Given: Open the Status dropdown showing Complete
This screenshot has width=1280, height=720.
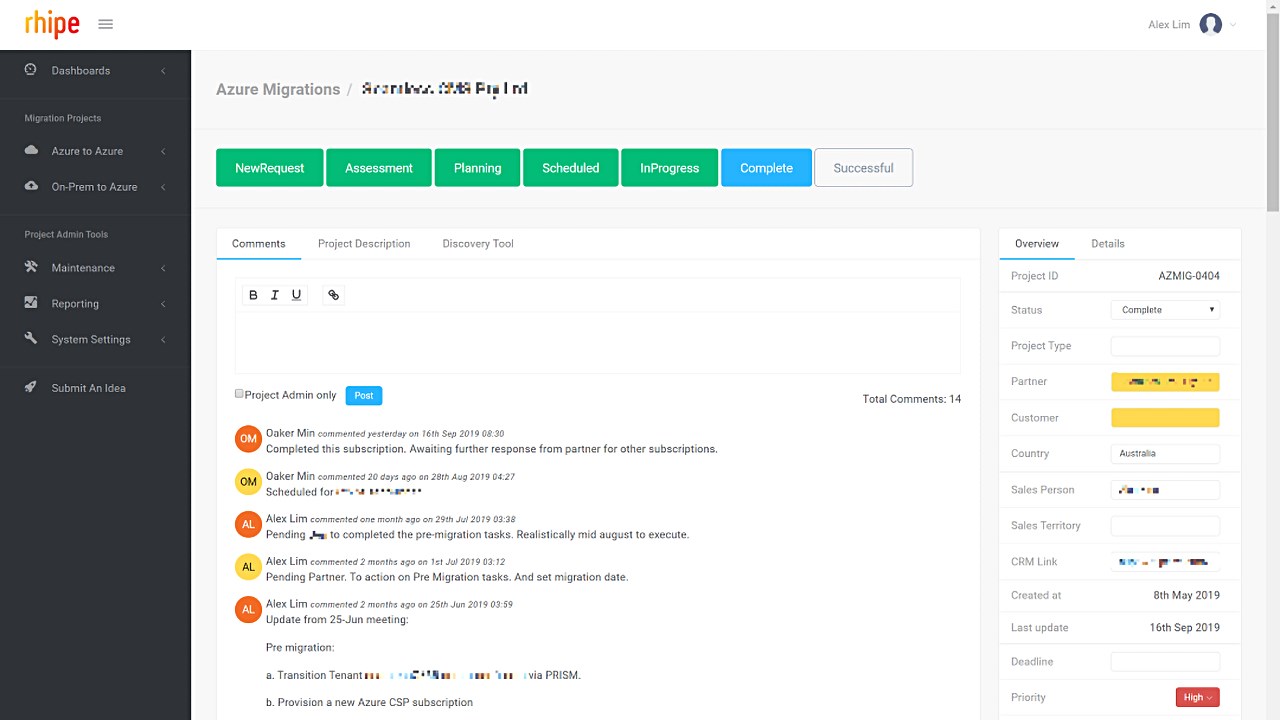Looking at the screenshot, I should pyautogui.click(x=1165, y=310).
